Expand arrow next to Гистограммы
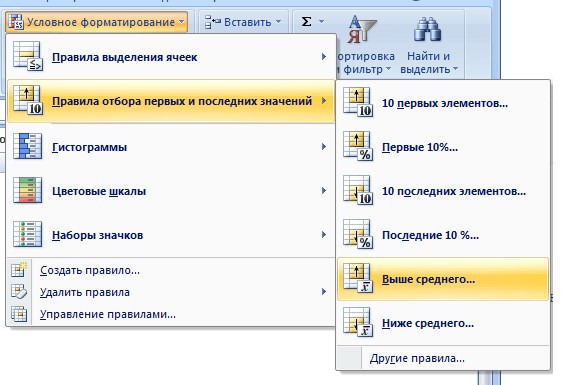 (324, 146)
